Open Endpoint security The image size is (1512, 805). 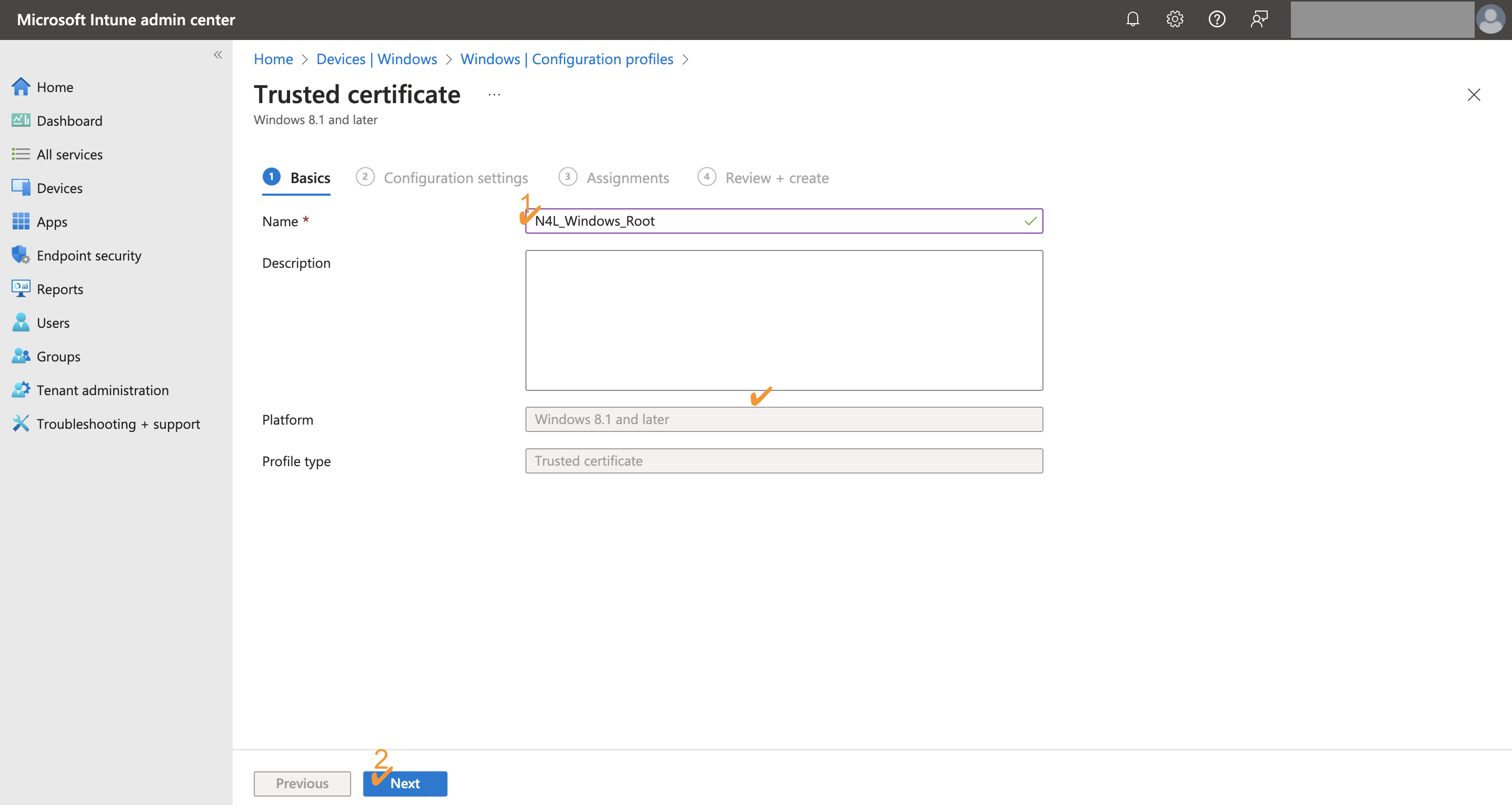pos(89,255)
